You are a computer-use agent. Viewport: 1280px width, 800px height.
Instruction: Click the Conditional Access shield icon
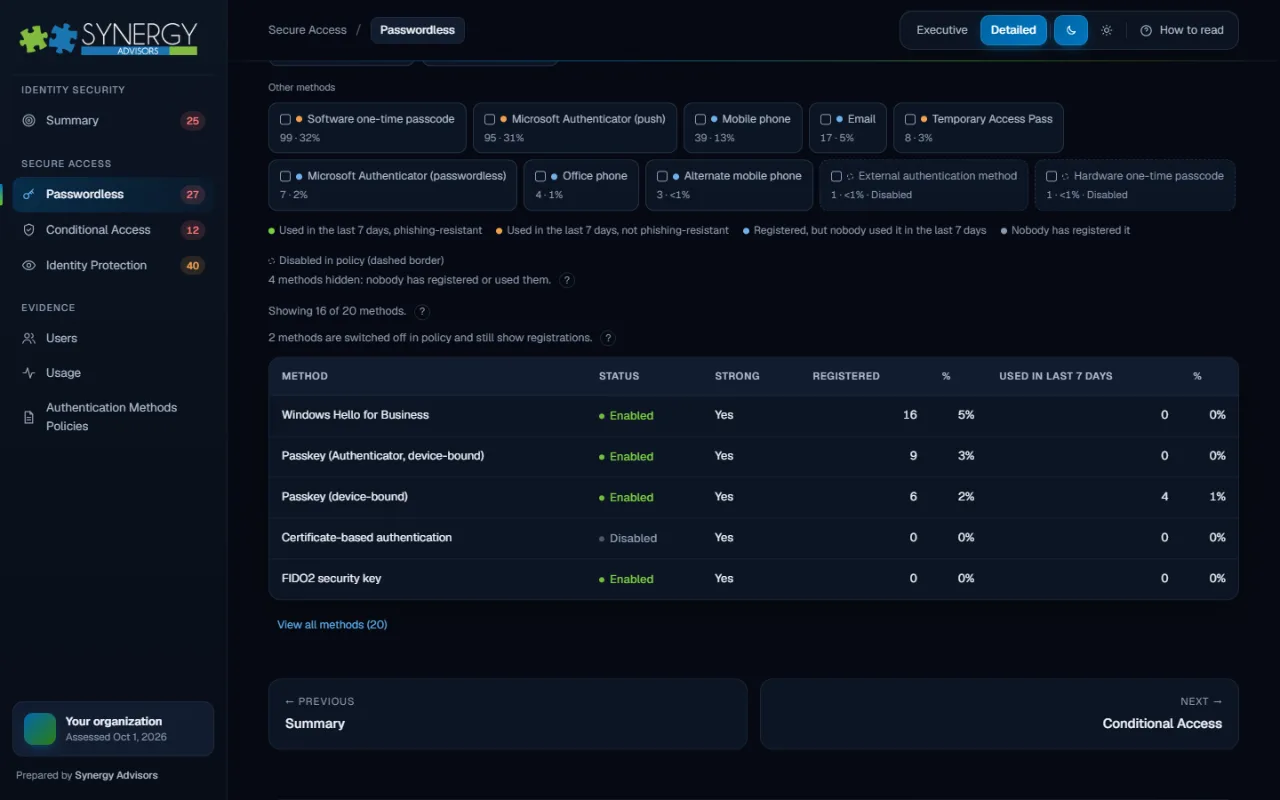pos(29,230)
